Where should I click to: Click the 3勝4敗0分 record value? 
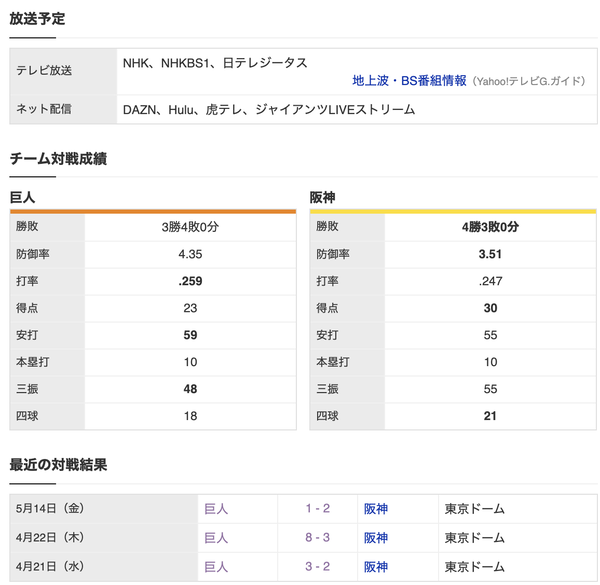click(190, 227)
